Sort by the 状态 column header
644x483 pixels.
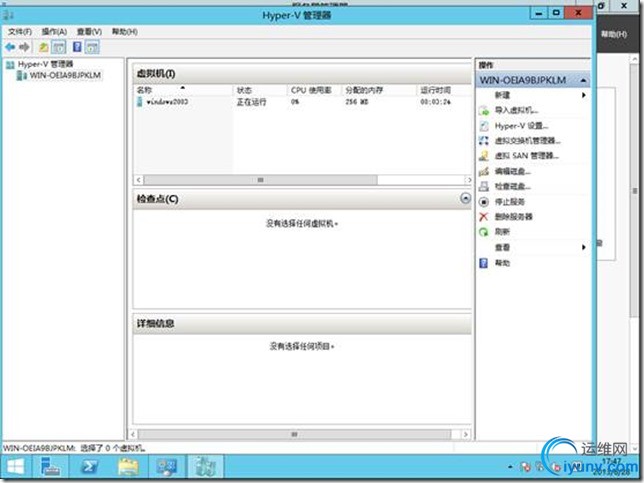[x=260, y=90]
